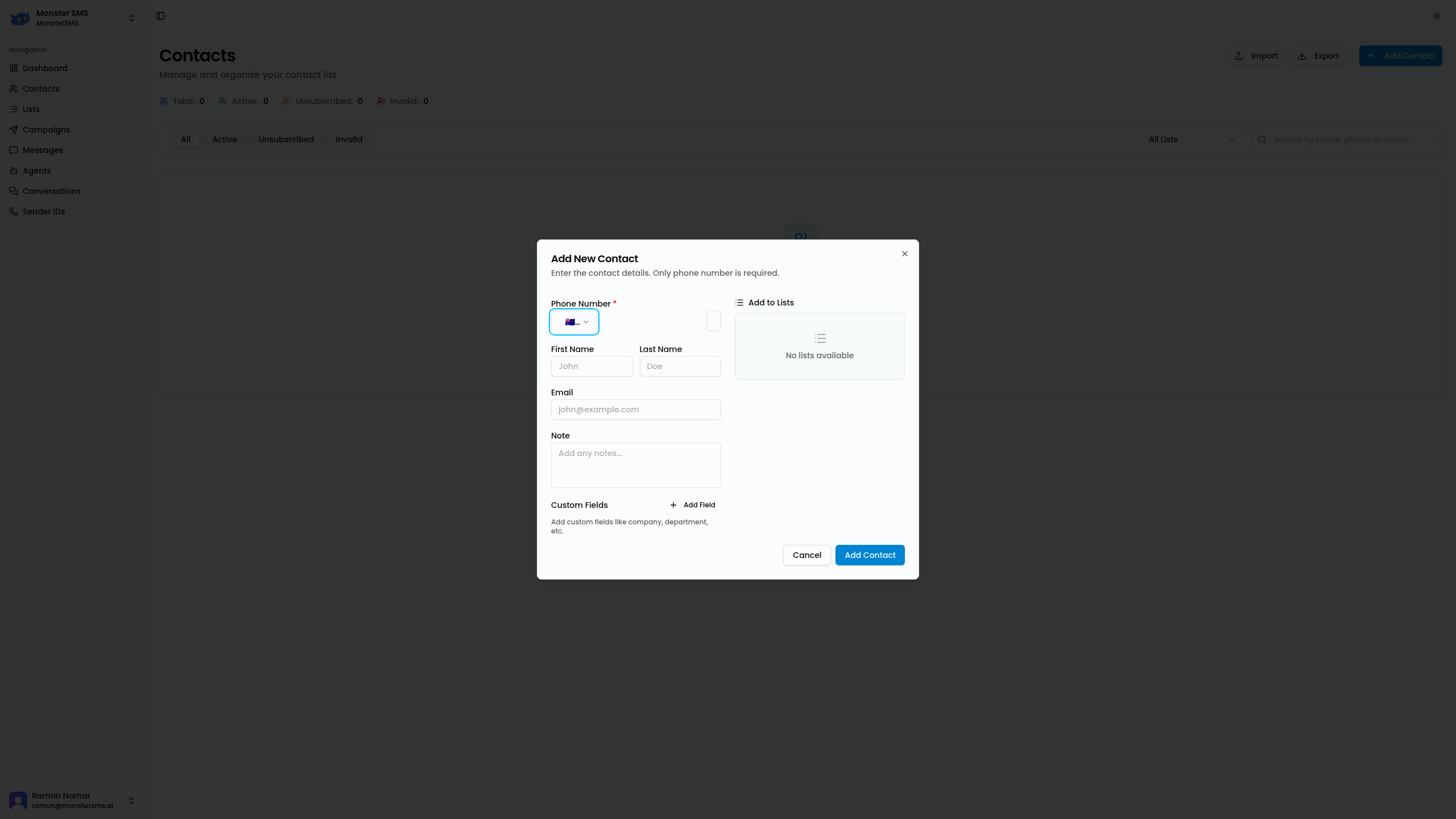
Task: Click the Monster SMS logo
Action: coord(20,18)
